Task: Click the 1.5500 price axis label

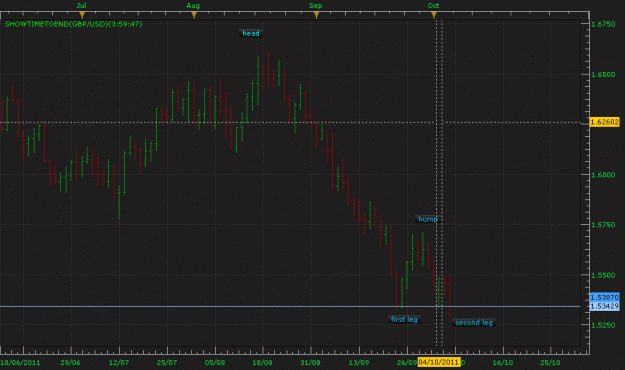Action: (603, 275)
